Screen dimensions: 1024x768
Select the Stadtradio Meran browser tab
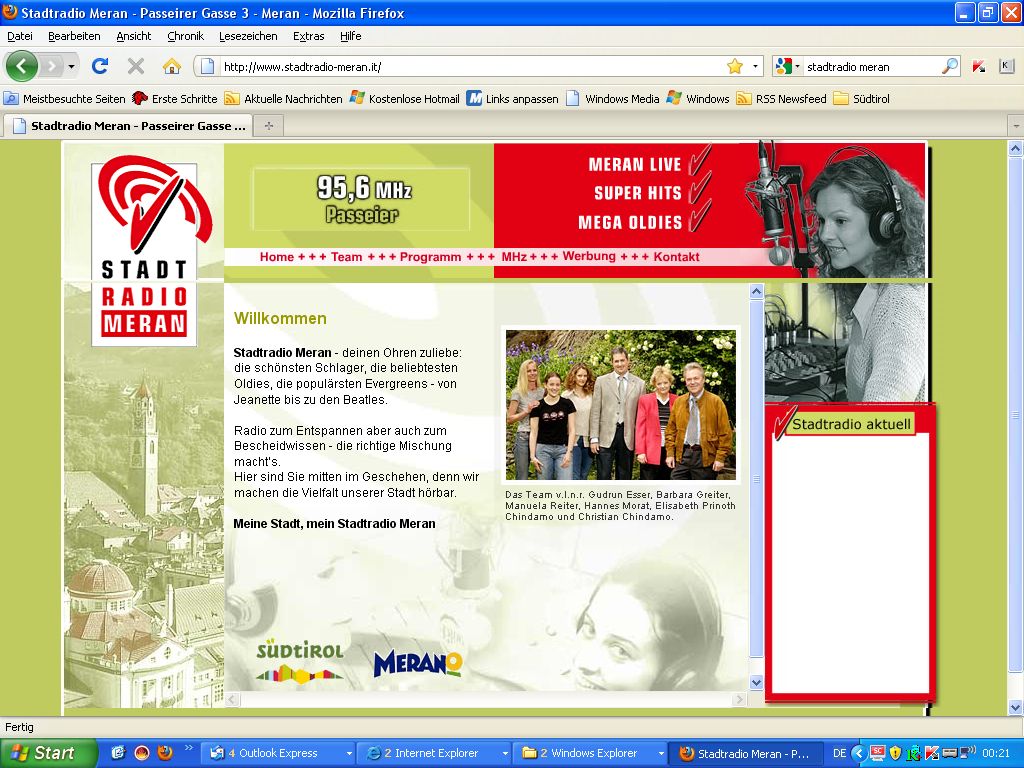point(128,125)
